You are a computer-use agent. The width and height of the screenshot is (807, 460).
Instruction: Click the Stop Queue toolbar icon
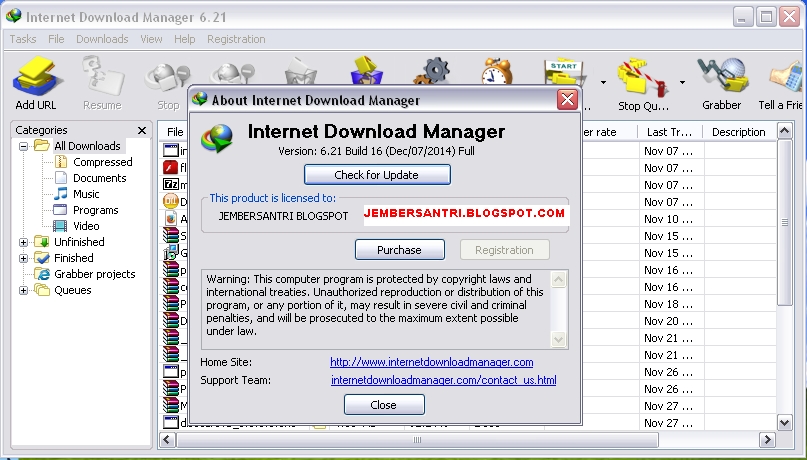pos(643,78)
